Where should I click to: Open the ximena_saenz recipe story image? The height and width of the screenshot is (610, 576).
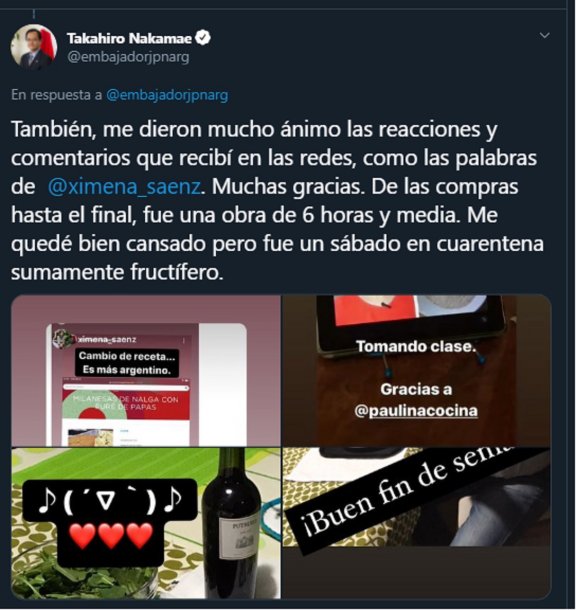click(x=146, y=371)
